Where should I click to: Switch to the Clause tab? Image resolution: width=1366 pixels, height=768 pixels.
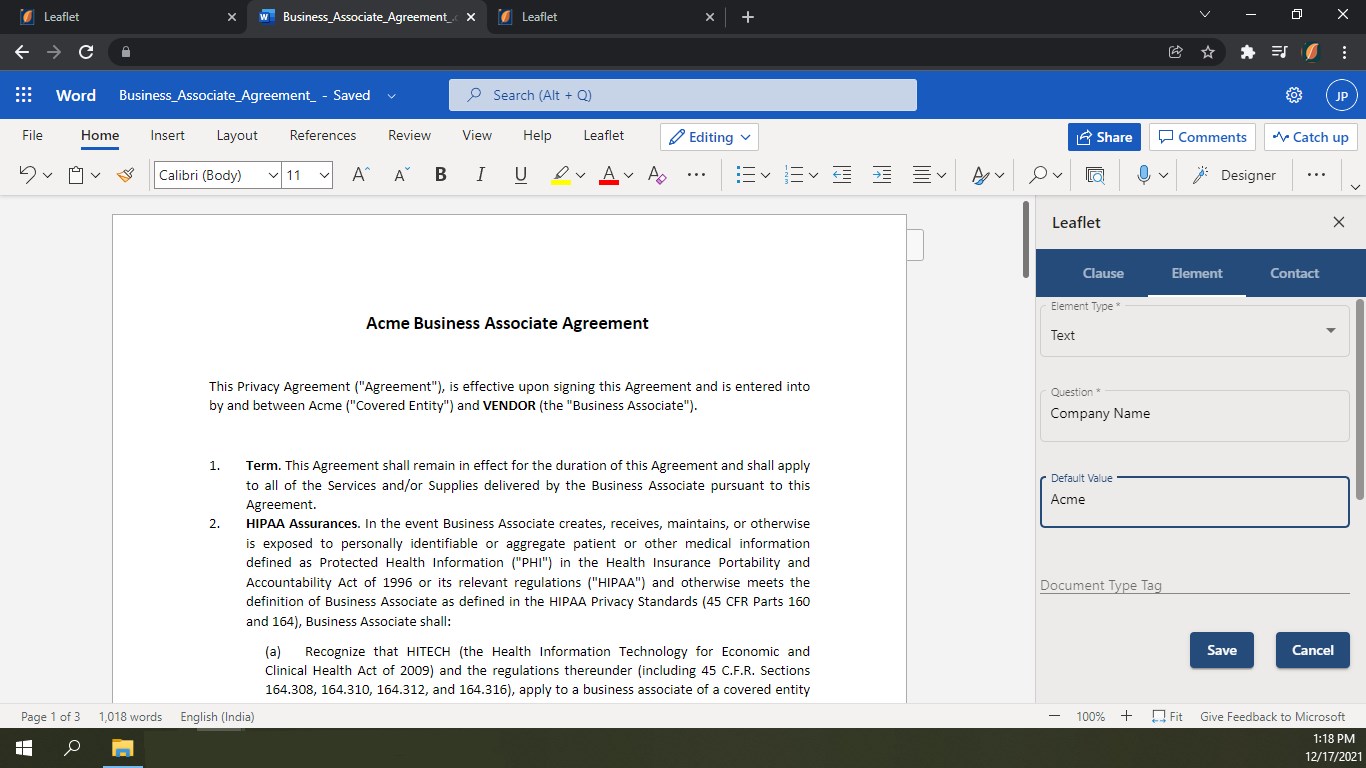pyautogui.click(x=1103, y=273)
